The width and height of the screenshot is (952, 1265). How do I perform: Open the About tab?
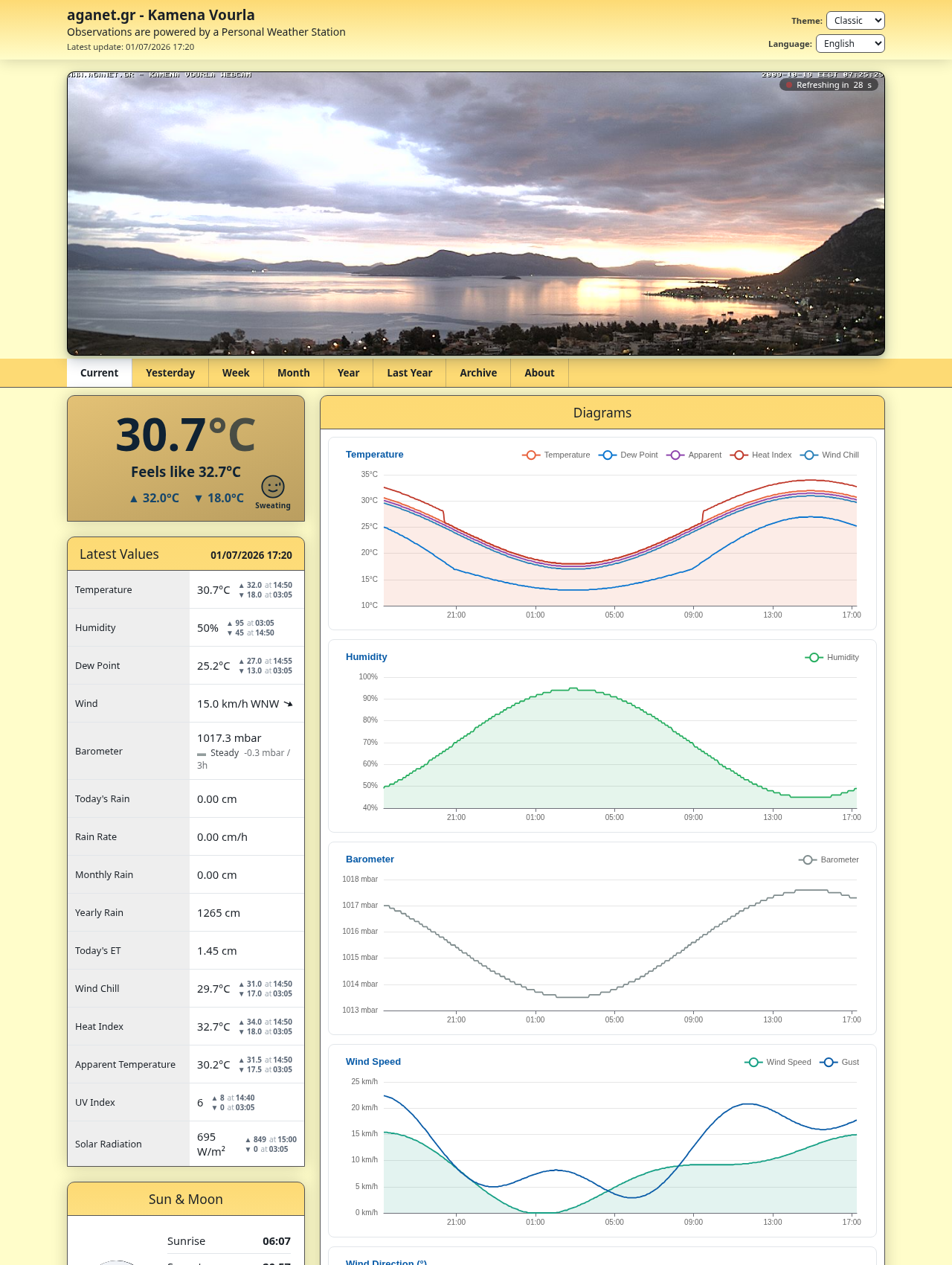[539, 373]
